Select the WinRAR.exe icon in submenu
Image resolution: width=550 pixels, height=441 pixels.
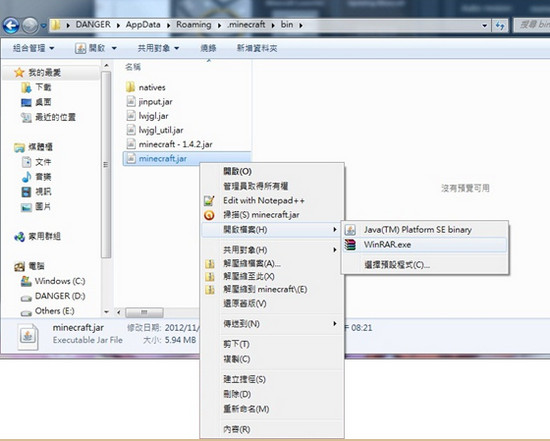350,245
